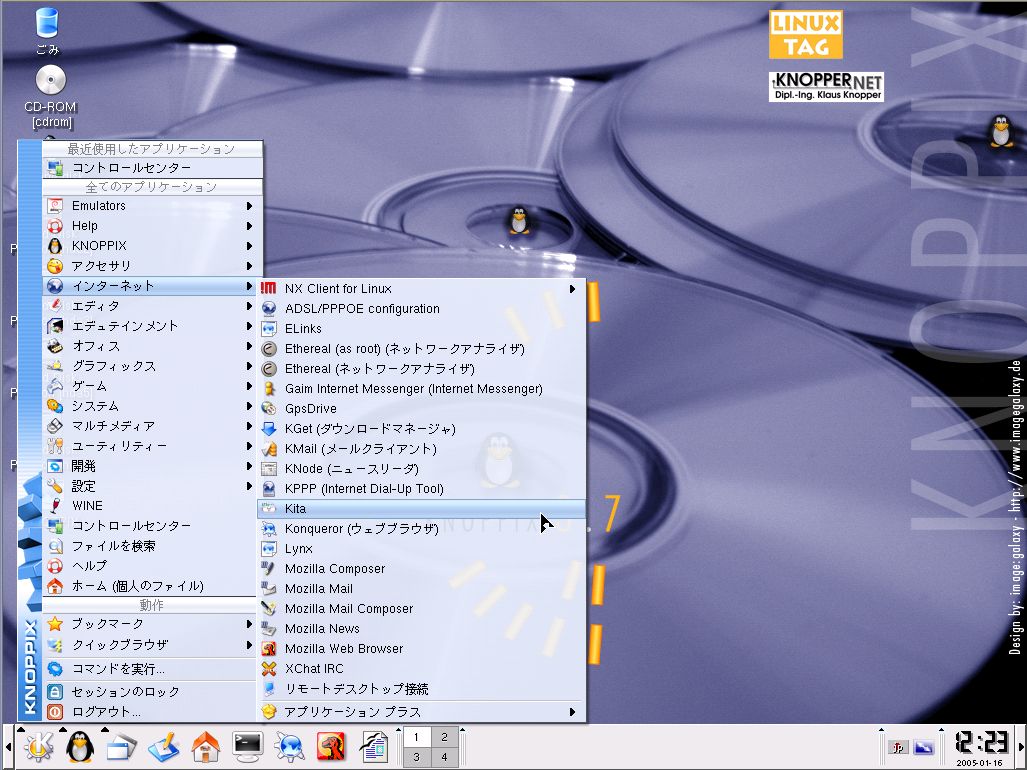Viewport: 1027px width, 770px height.
Task: Open Konqueror web browser menu entry
Action: (421, 528)
